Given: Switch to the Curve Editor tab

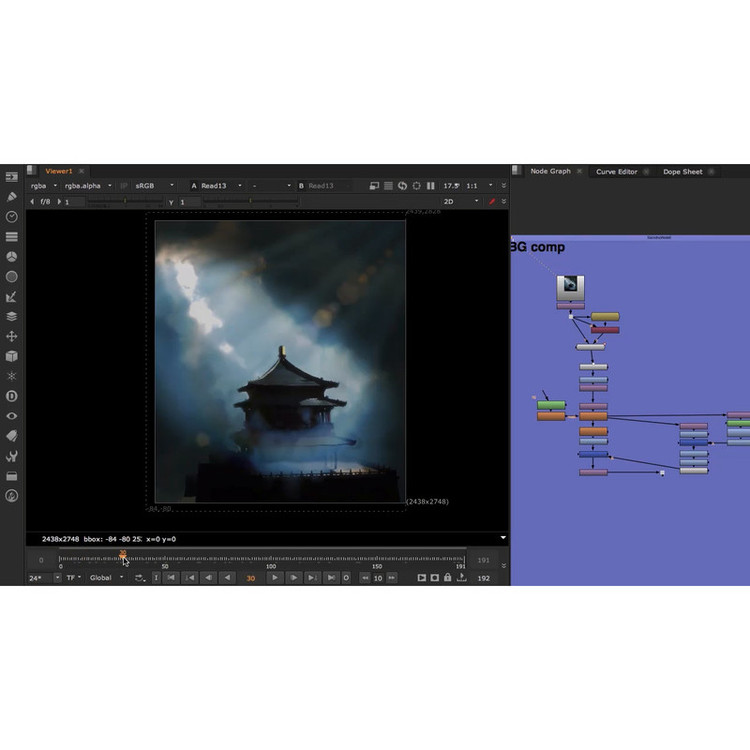Looking at the screenshot, I should point(616,171).
